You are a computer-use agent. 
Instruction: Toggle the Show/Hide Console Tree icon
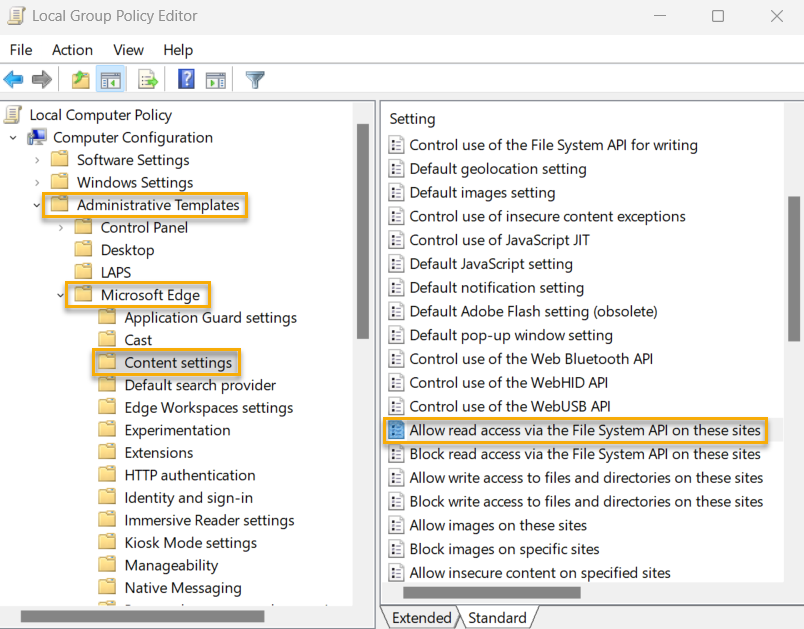[x=111, y=79]
